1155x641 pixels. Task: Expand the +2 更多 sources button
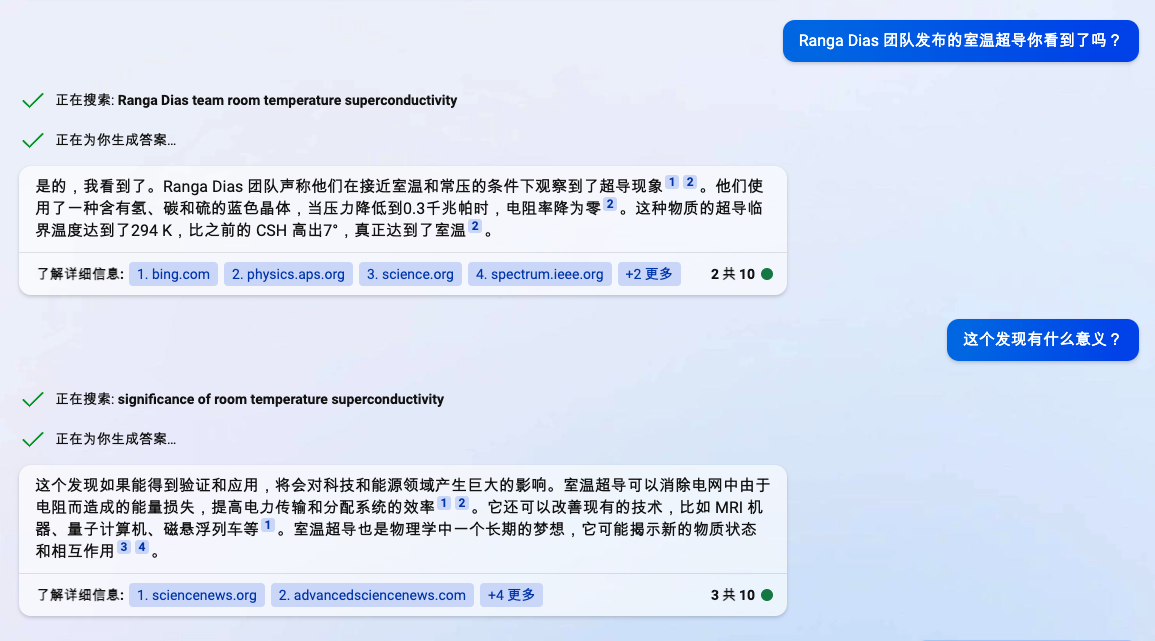(x=649, y=274)
